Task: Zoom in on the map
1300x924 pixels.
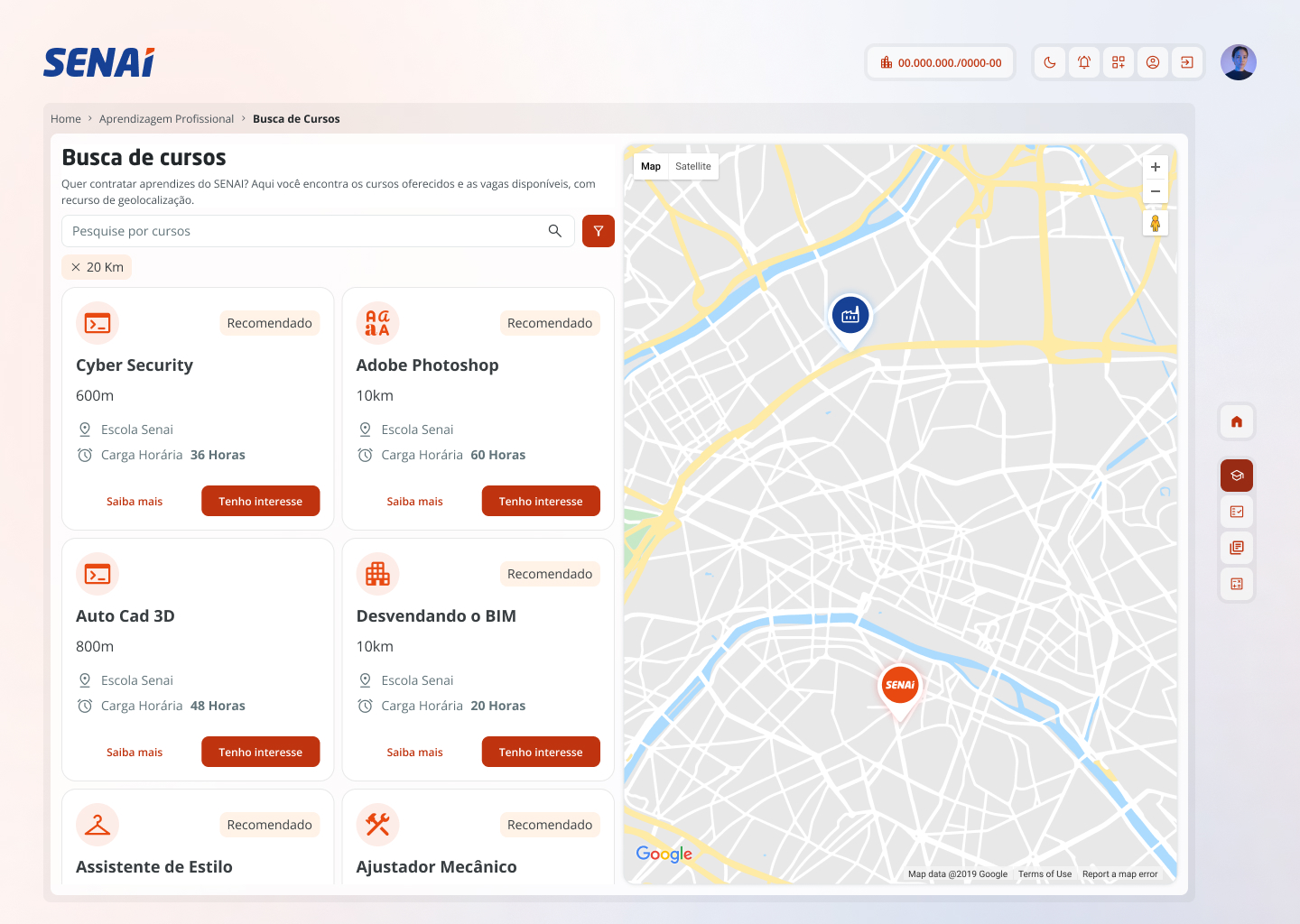Action: pos(1156,166)
